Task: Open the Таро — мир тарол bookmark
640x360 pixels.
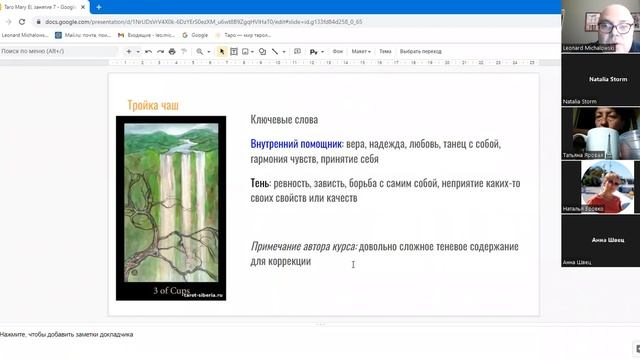Action: pos(243,36)
